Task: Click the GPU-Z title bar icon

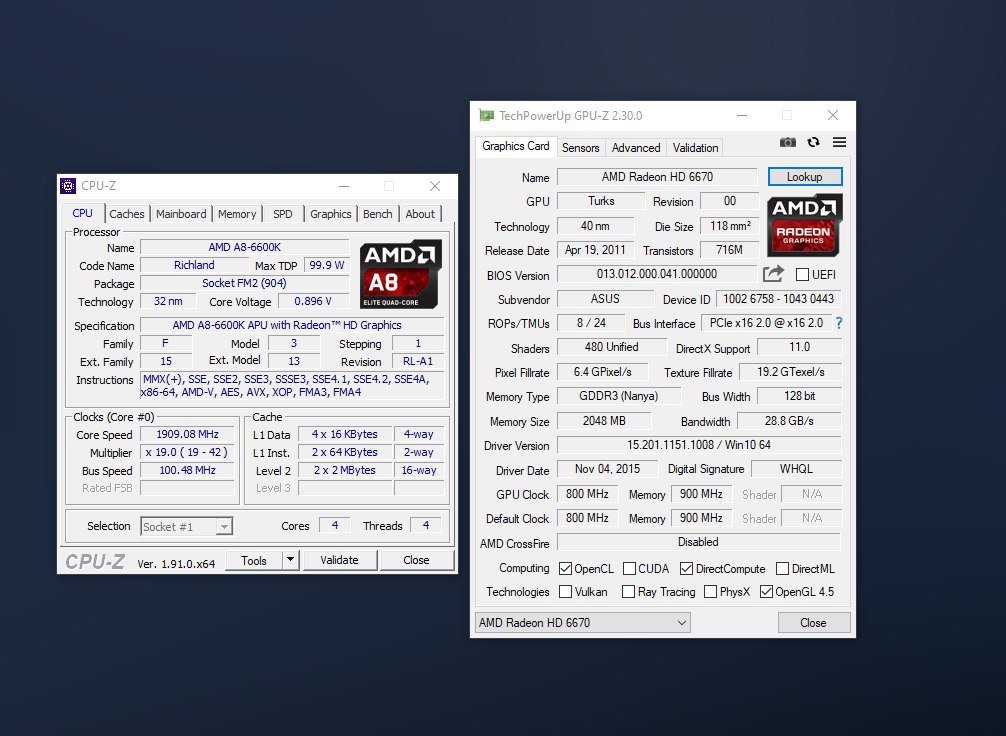Action: point(487,116)
